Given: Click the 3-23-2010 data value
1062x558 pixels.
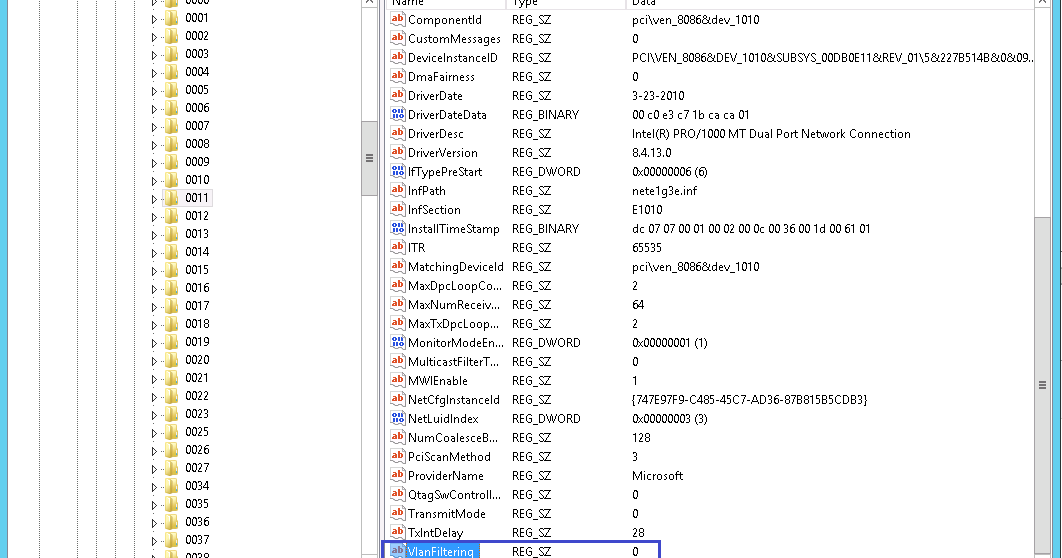Looking at the screenshot, I should 658,95.
